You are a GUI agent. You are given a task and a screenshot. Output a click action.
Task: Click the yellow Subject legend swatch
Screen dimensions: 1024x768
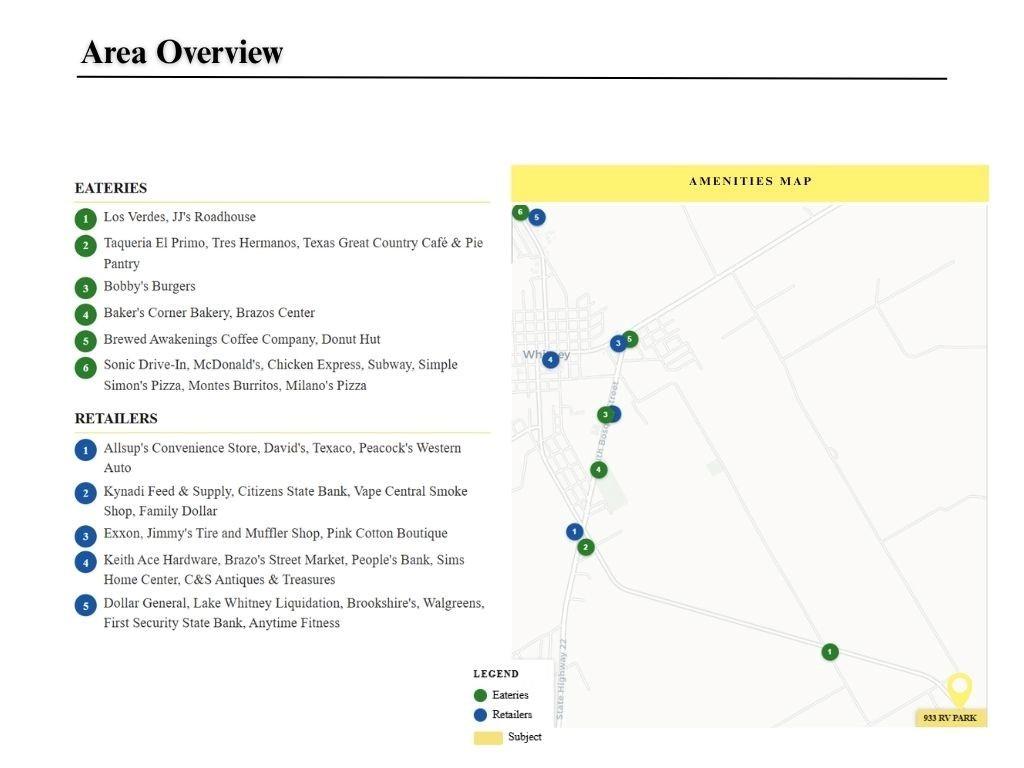[x=488, y=738]
